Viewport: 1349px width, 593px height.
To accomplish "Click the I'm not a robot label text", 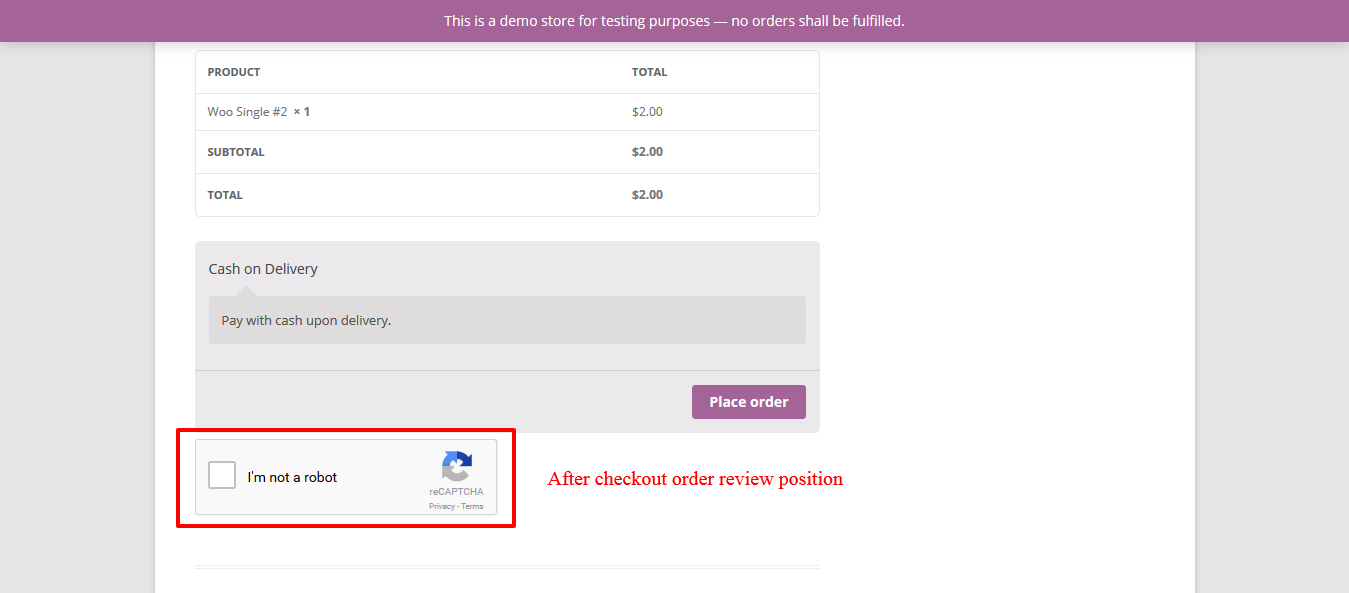I will pyautogui.click(x=293, y=477).
